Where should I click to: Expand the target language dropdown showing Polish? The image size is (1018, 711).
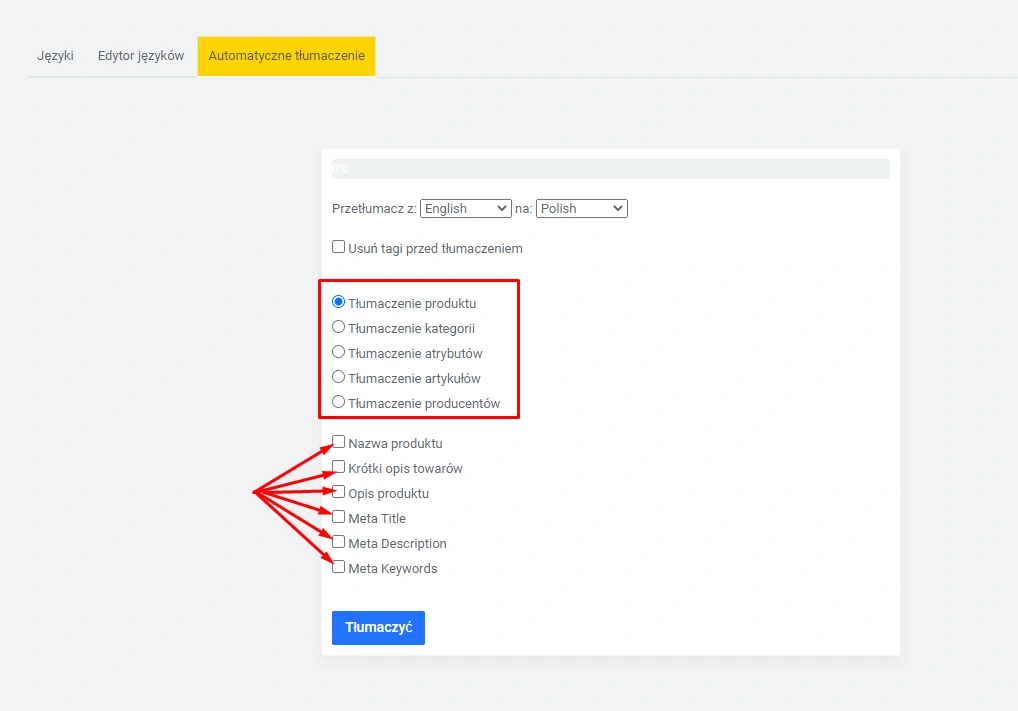point(581,208)
